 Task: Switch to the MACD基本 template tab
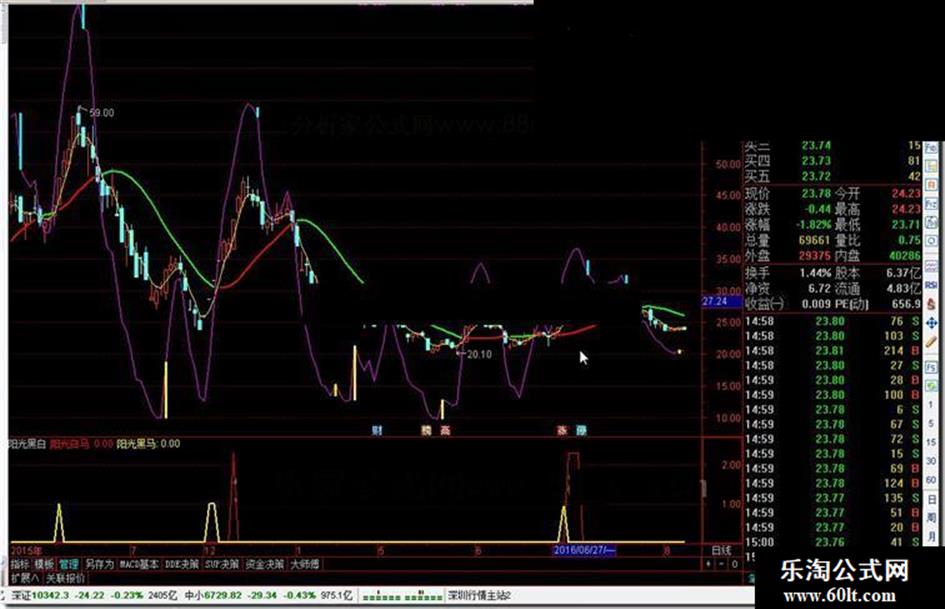139,564
